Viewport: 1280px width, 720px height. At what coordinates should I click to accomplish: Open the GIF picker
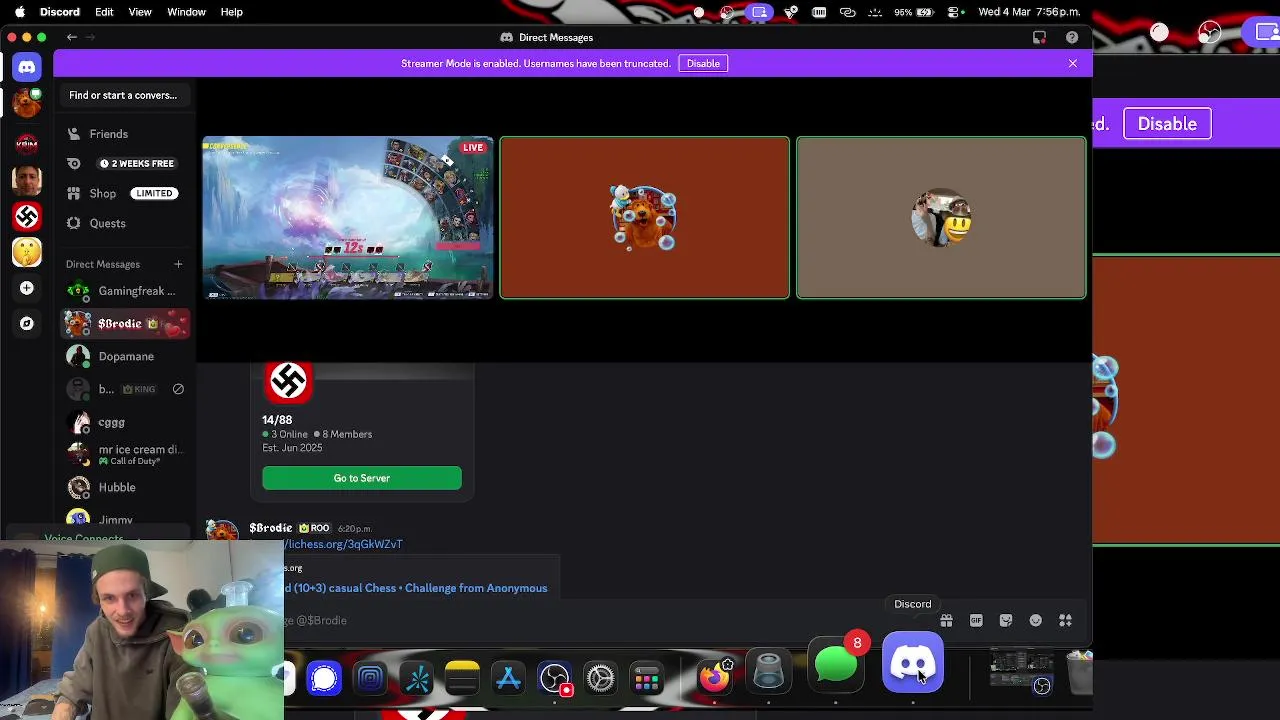(976, 620)
